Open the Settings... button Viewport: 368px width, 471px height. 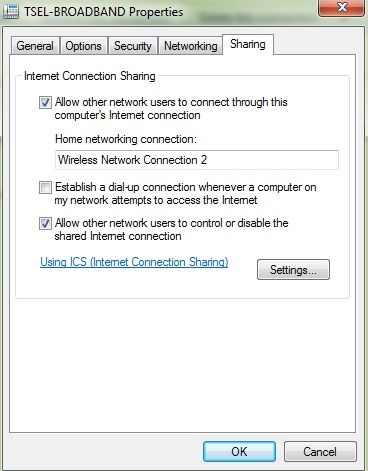(x=293, y=270)
